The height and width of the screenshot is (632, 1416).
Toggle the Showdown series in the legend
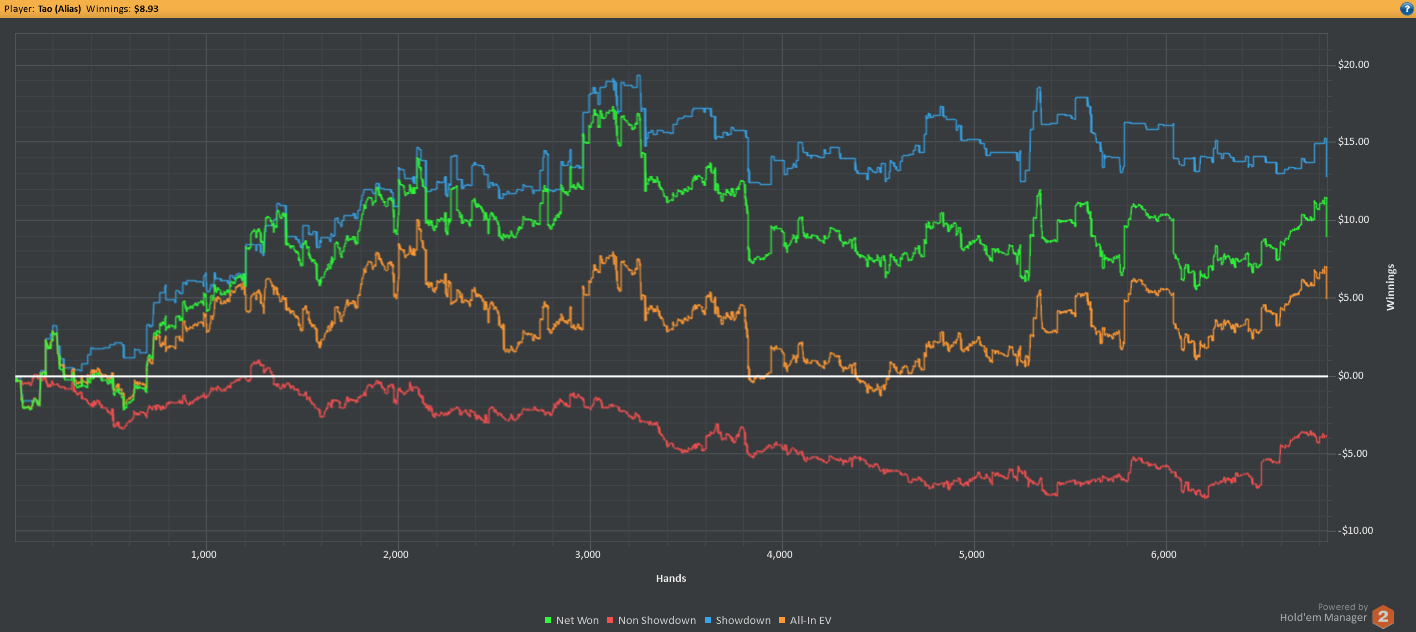(x=740, y=620)
